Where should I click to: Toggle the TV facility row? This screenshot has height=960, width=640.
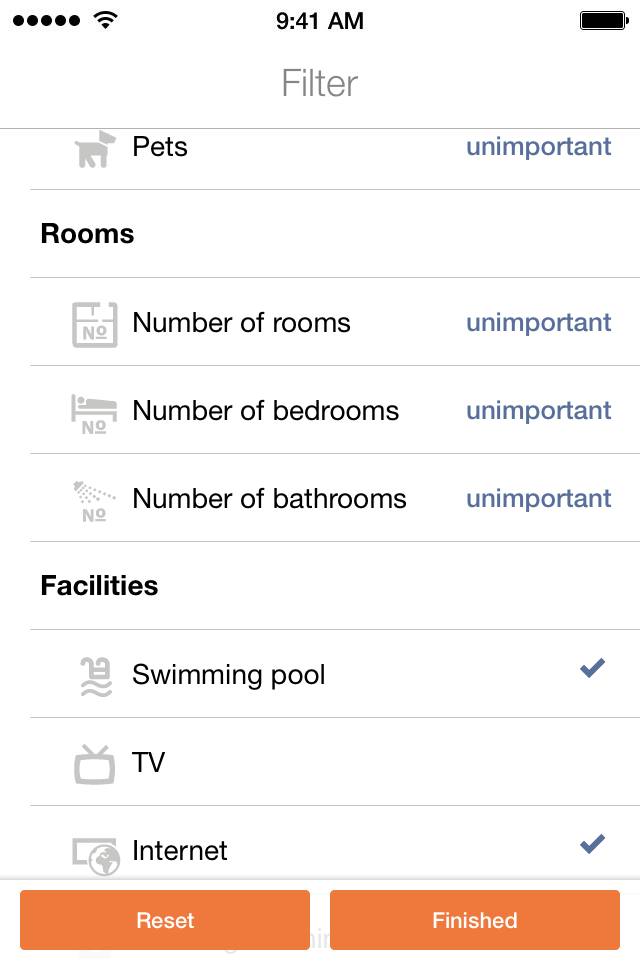click(335, 762)
